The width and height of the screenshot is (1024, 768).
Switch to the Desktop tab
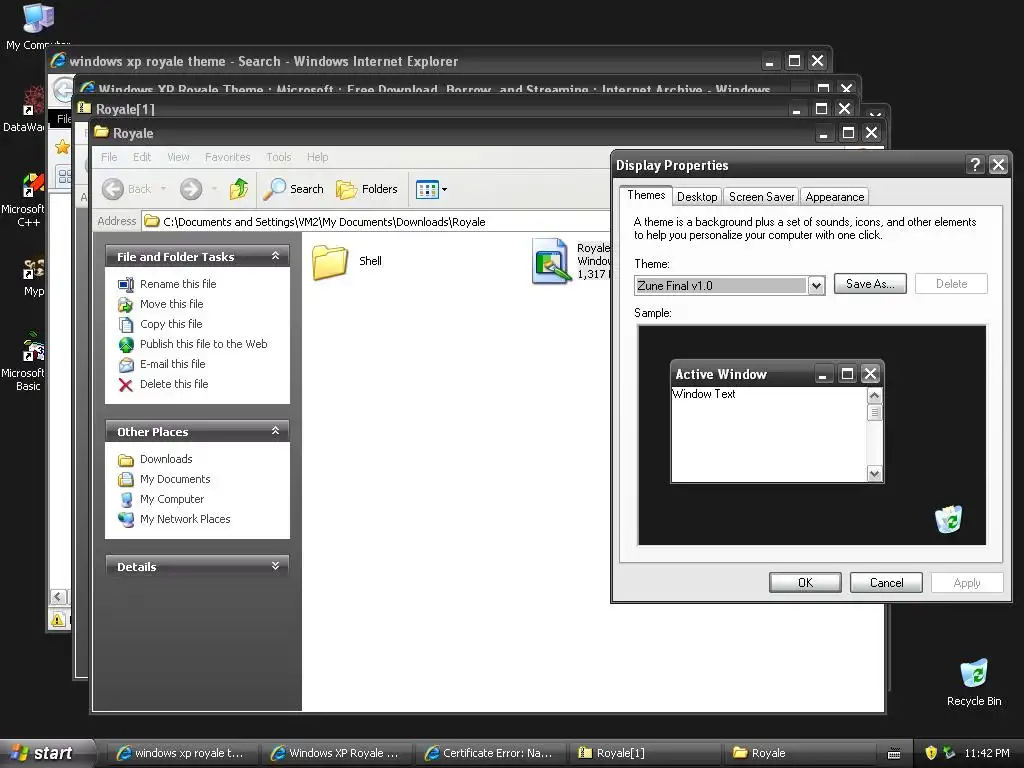click(x=697, y=197)
